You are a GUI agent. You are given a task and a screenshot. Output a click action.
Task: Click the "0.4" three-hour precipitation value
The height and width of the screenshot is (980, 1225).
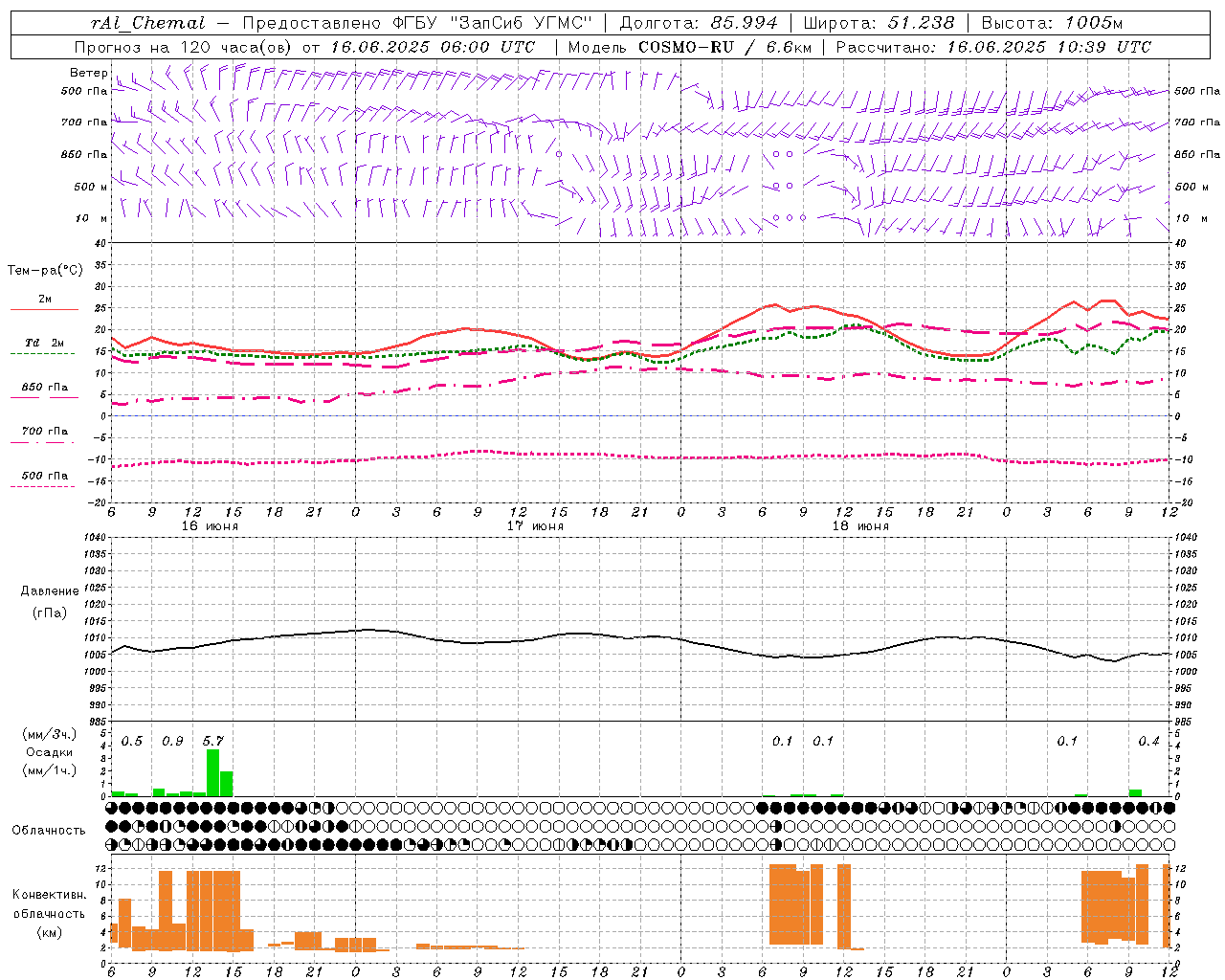point(1148,741)
